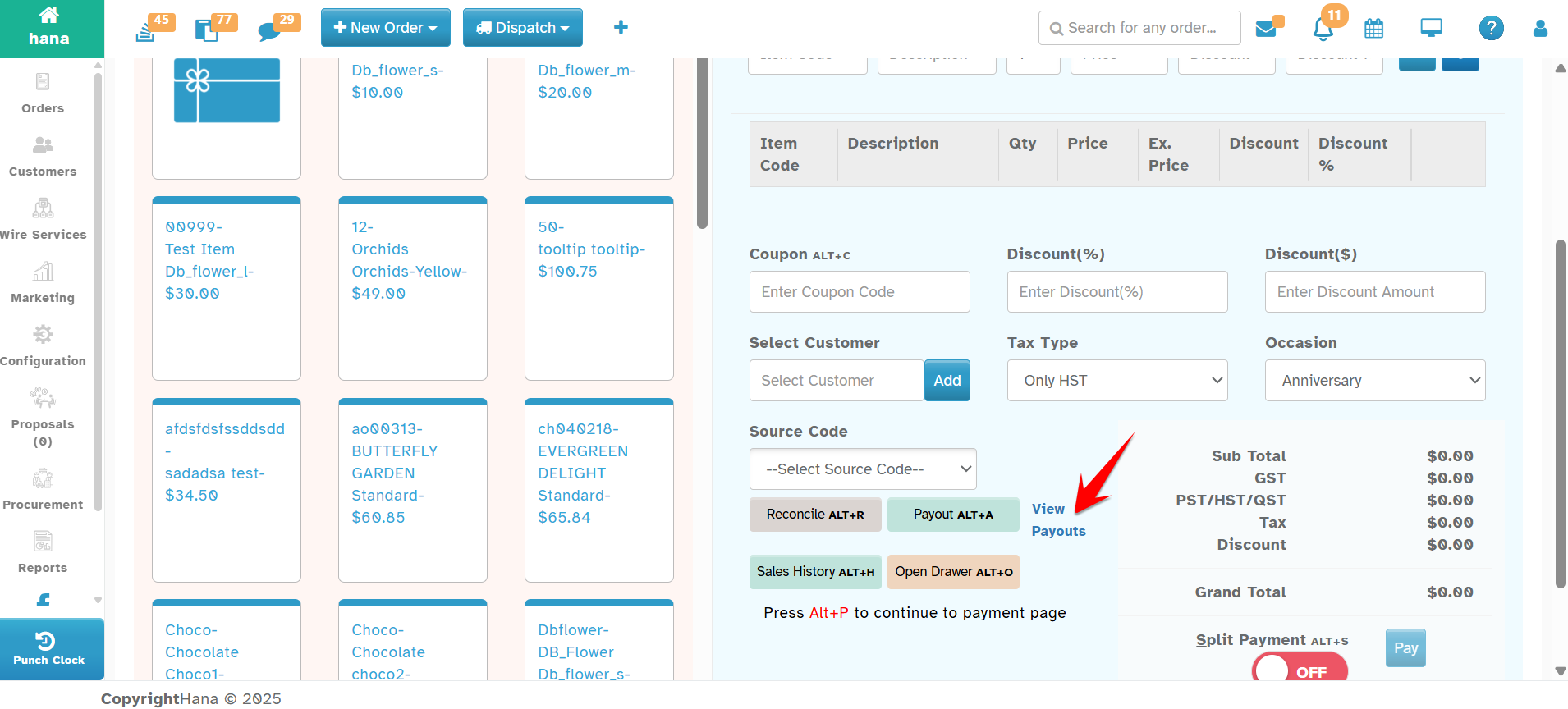Open the Tax Type dropdown

click(1117, 381)
